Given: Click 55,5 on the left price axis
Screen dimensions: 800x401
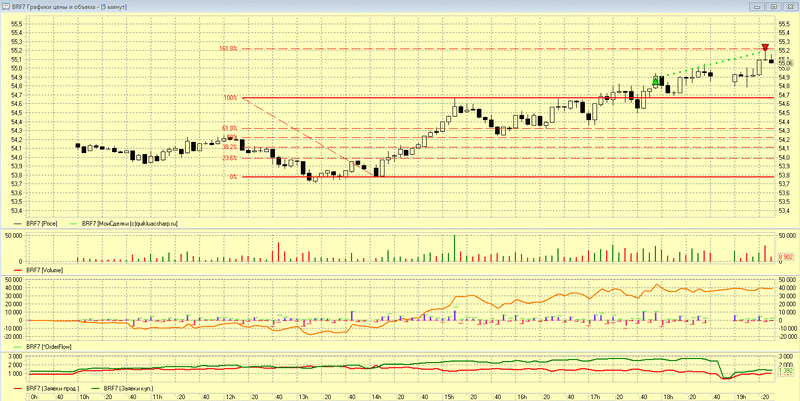Looking at the screenshot, I should pyautogui.click(x=17, y=24).
